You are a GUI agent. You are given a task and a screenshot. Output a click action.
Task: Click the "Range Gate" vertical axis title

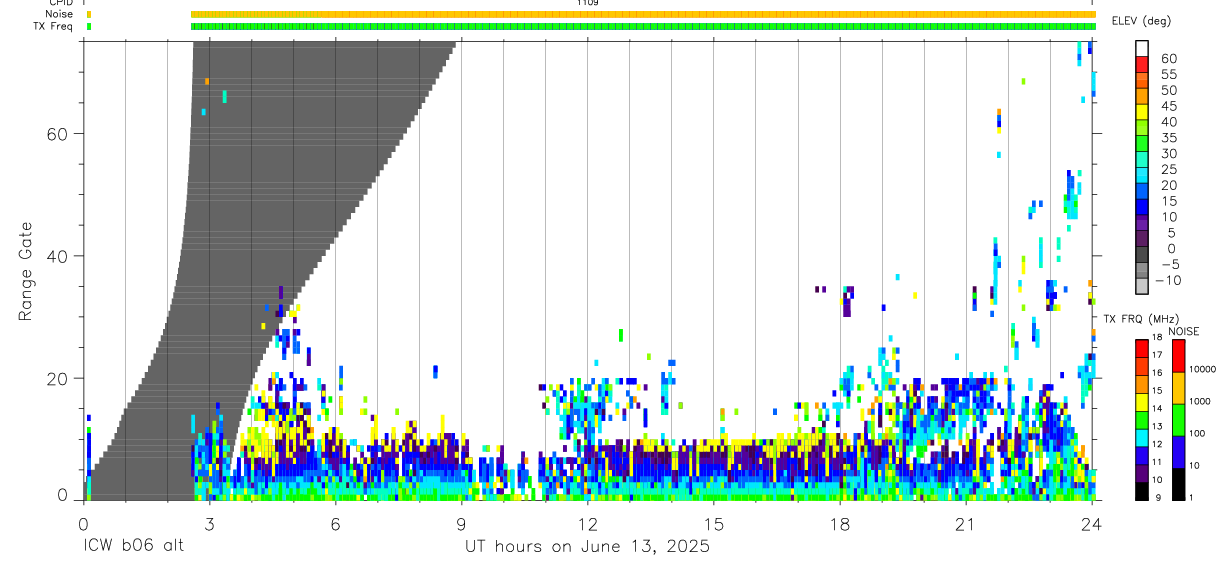(26, 272)
